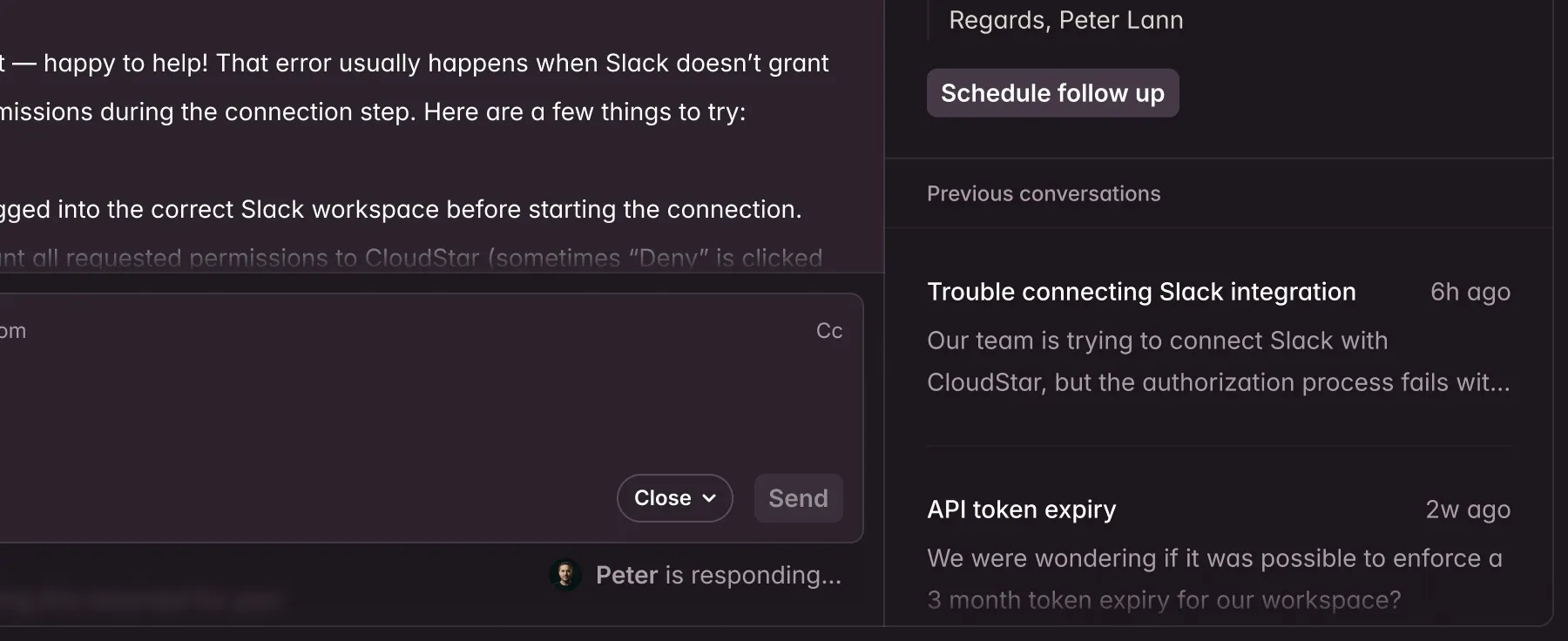1568x641 pixels.
Task: Click the 6h ago timestamp
Action: pos(1470,292)
